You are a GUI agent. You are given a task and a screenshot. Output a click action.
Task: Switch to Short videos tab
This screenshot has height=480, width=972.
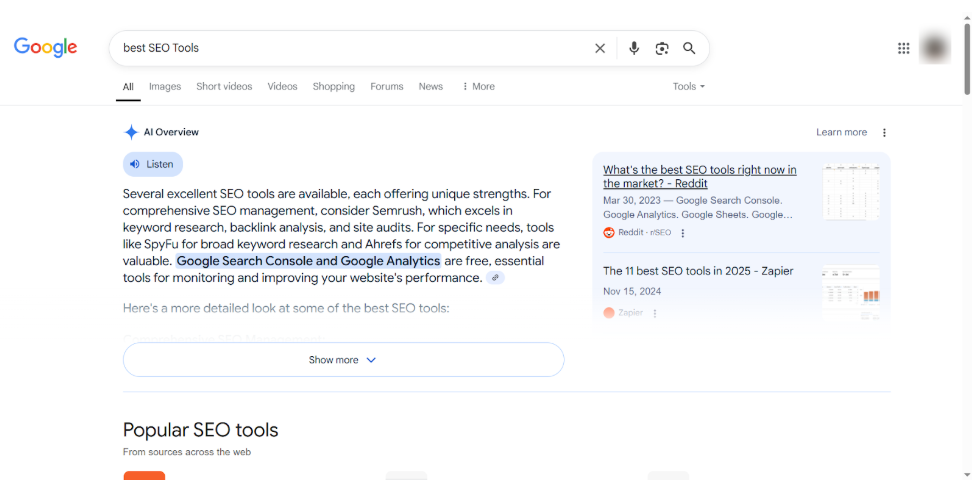pyautogui.click(x=224, y=87)
